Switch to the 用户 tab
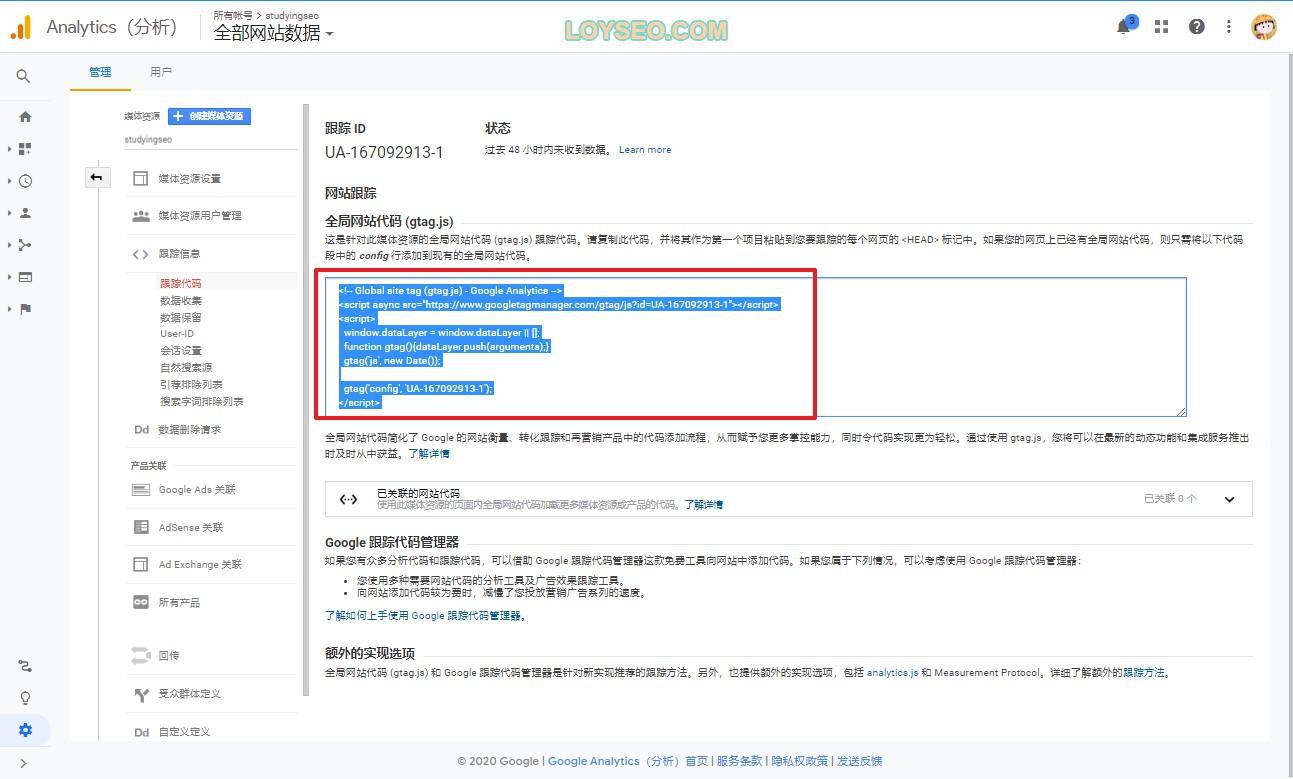Screen dimensions: 1293x779 [x=161, y=72]
